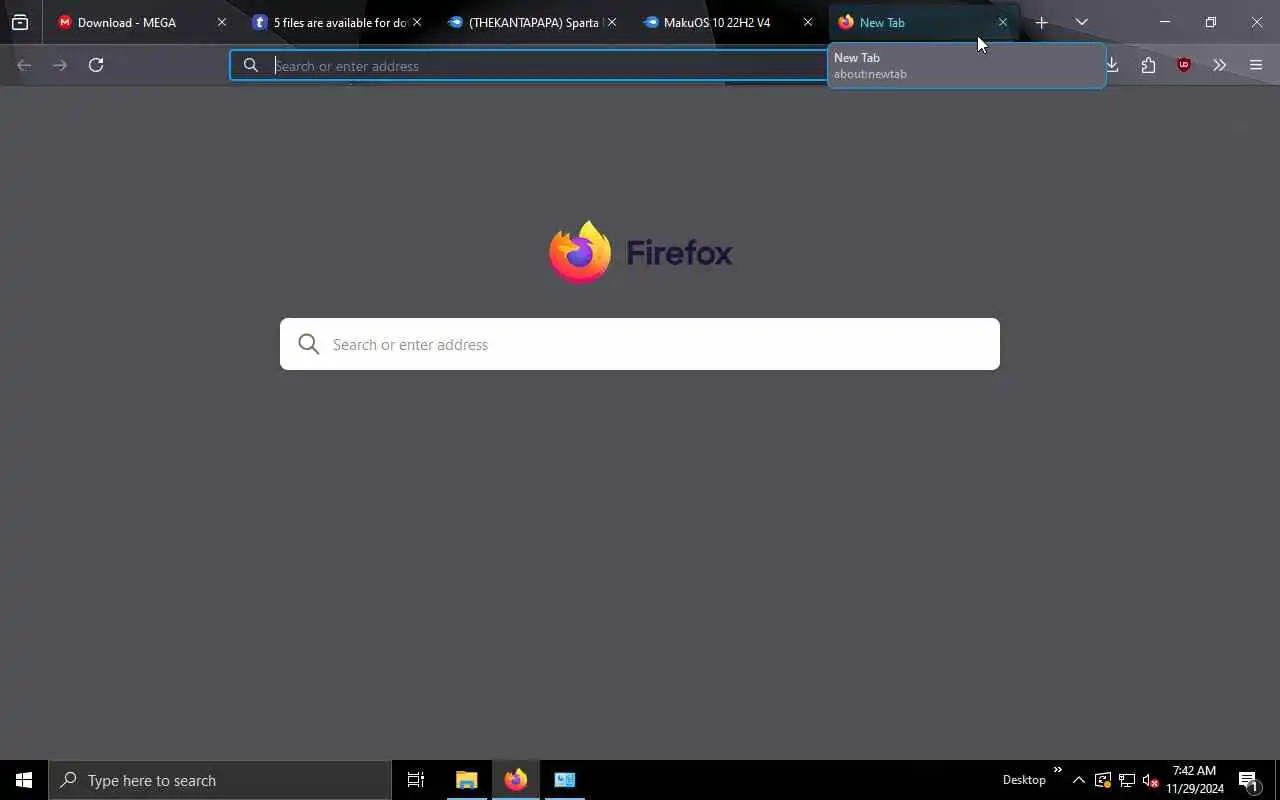The height and width of the screenshot is (800, 1280).
Task: Focus the toolbar address bar
Action: pyautogui.click(x=530, y=66)
